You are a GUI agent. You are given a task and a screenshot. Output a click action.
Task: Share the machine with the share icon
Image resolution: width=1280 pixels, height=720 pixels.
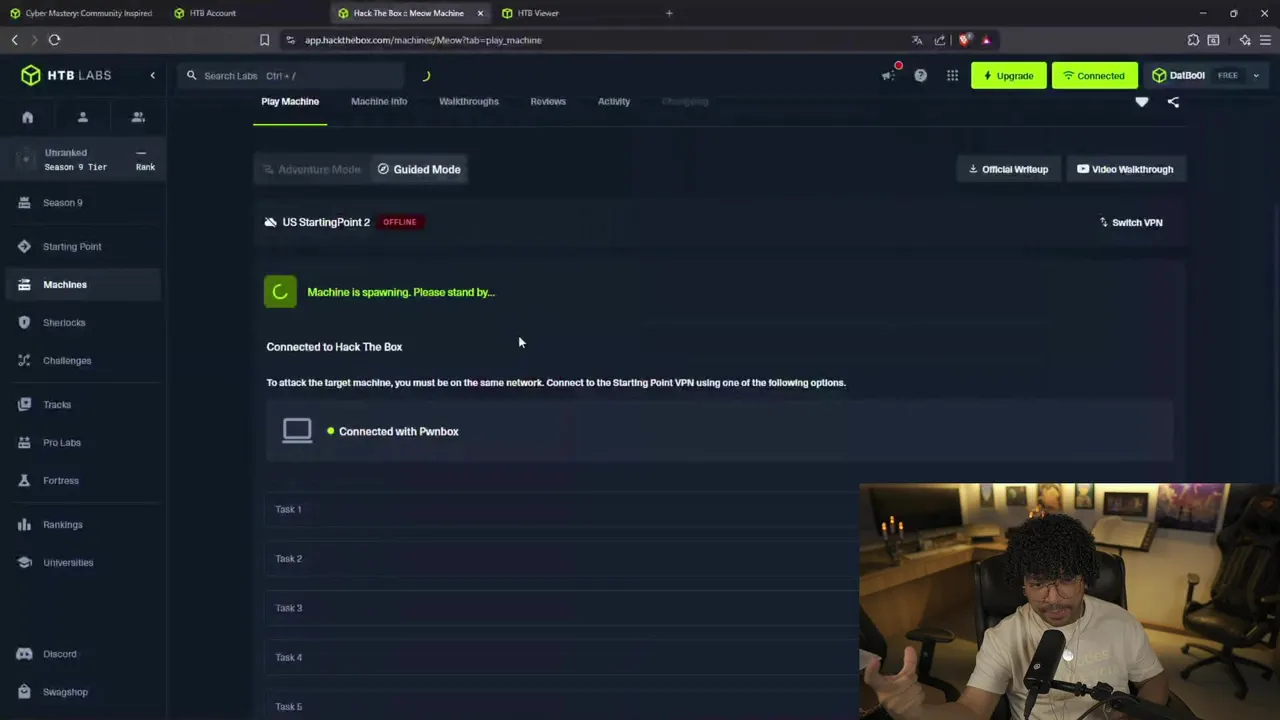[x=1173, y=102]
